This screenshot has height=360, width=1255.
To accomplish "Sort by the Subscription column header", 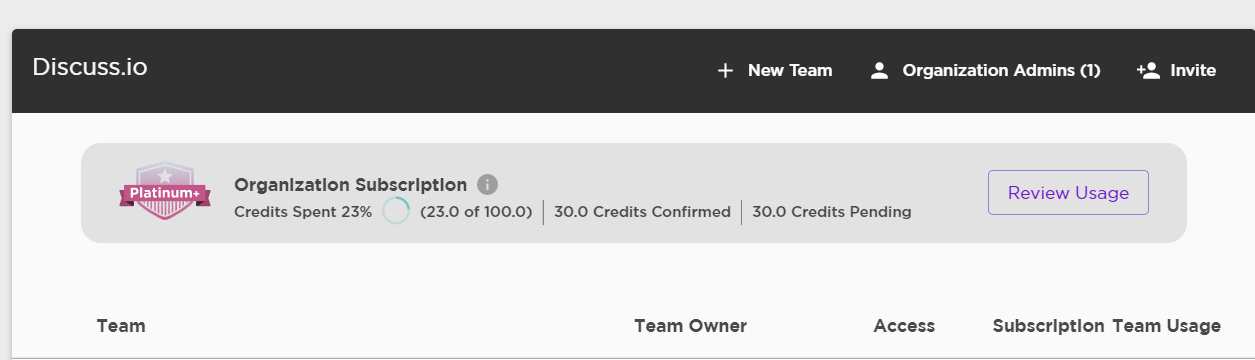I will pyautogui.click(x=1048, y=326).
